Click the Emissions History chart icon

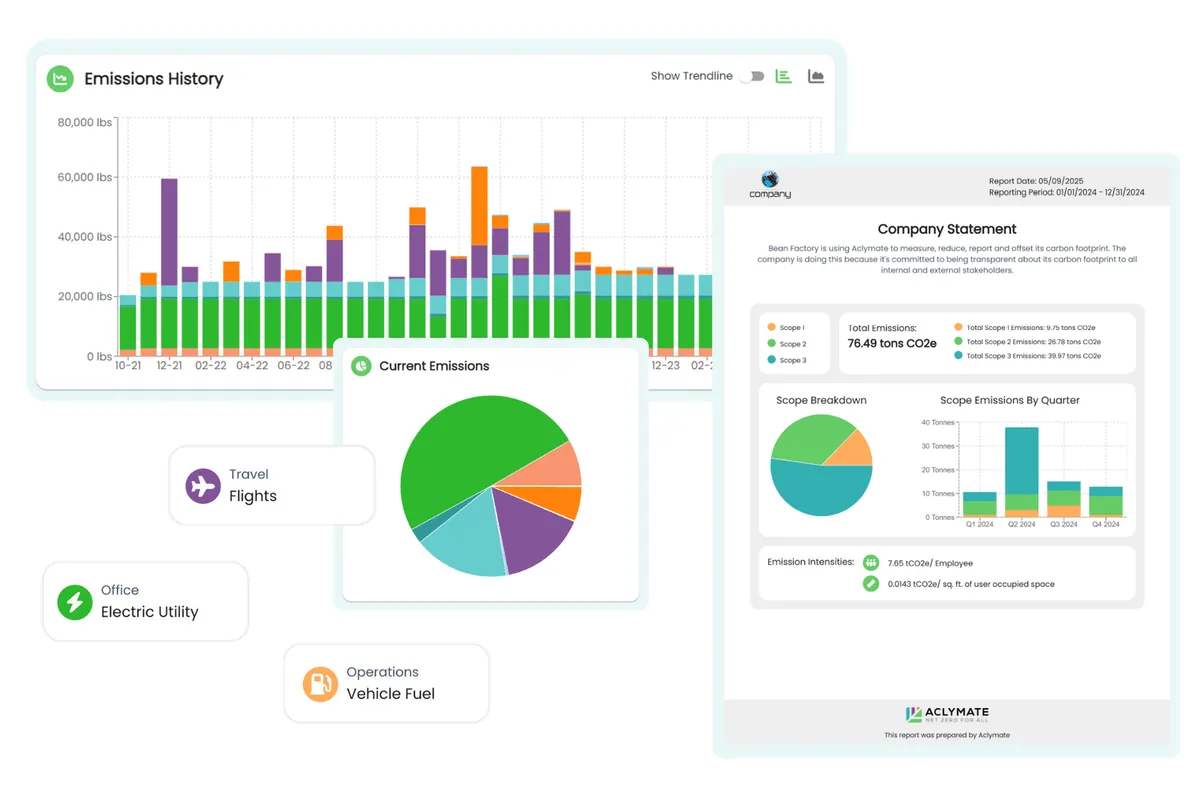60,79
